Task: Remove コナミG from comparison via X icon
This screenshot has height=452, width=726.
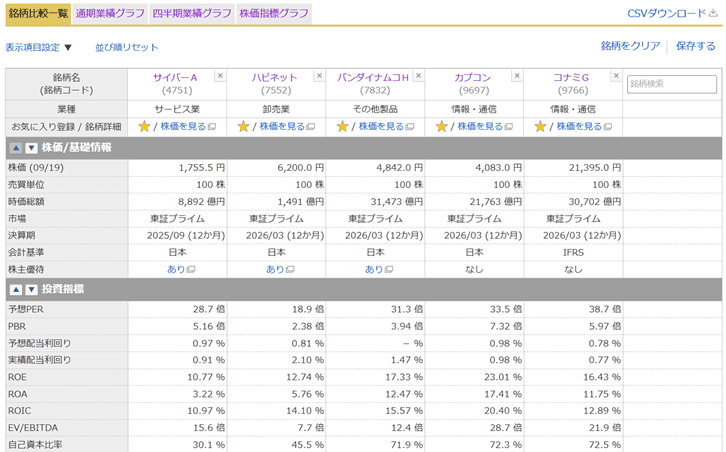Action: 616,76
